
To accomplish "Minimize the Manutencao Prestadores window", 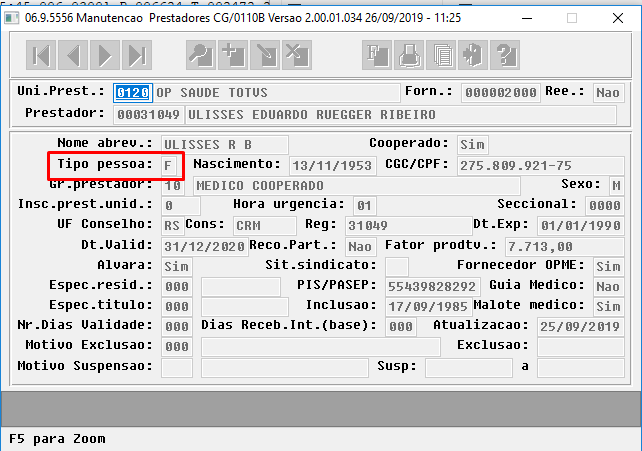I will (527, 18).
